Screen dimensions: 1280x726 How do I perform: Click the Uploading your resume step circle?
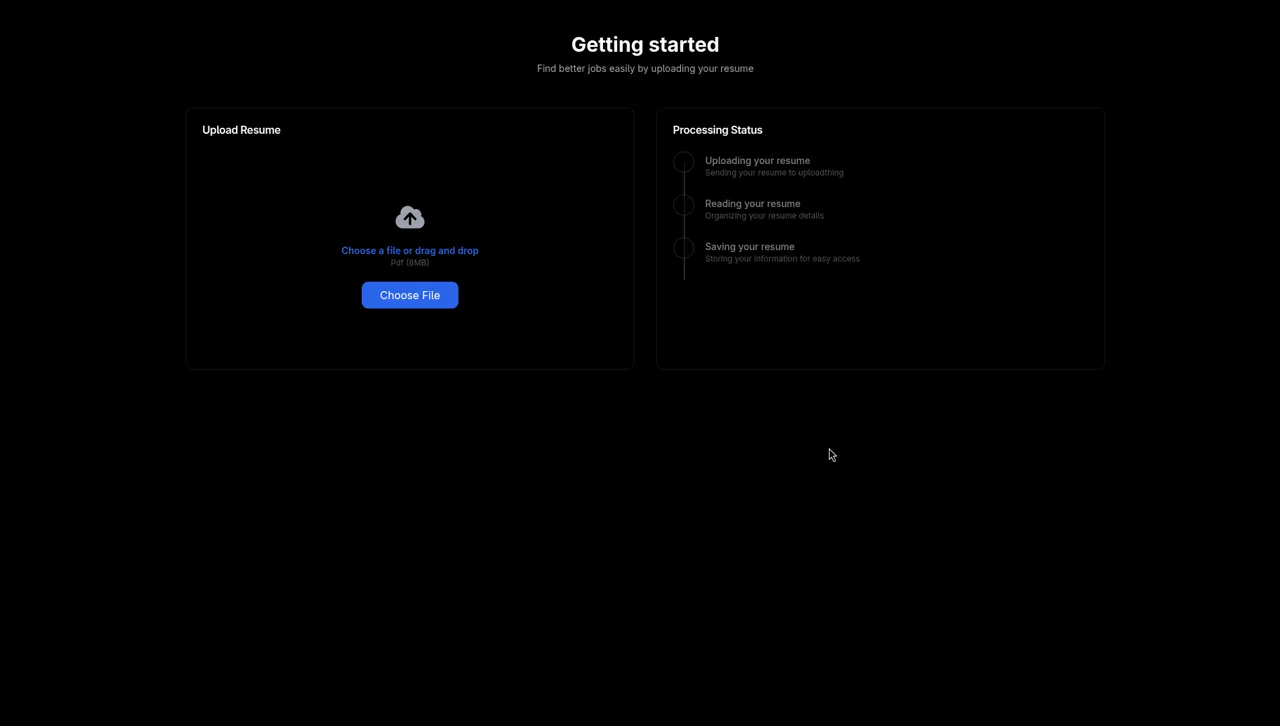pyautogui.click(x=684, y=162)
